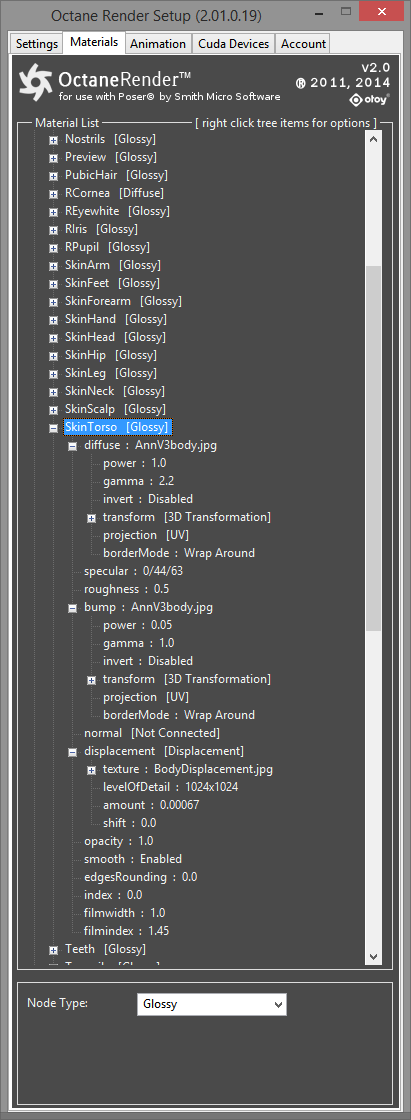Select the roughness : 0.5 row

coord(127,589)
